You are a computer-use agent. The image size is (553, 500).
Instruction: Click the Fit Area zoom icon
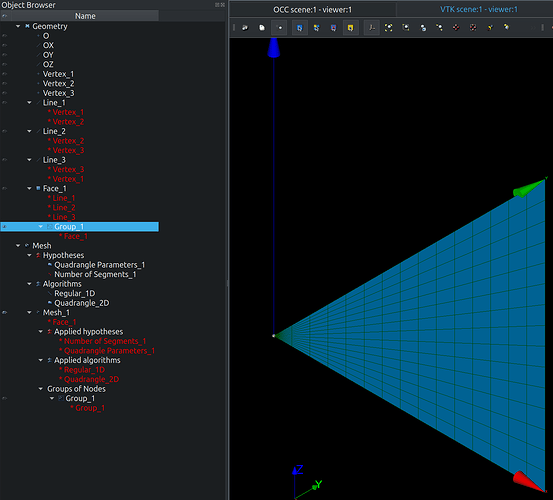406,28
